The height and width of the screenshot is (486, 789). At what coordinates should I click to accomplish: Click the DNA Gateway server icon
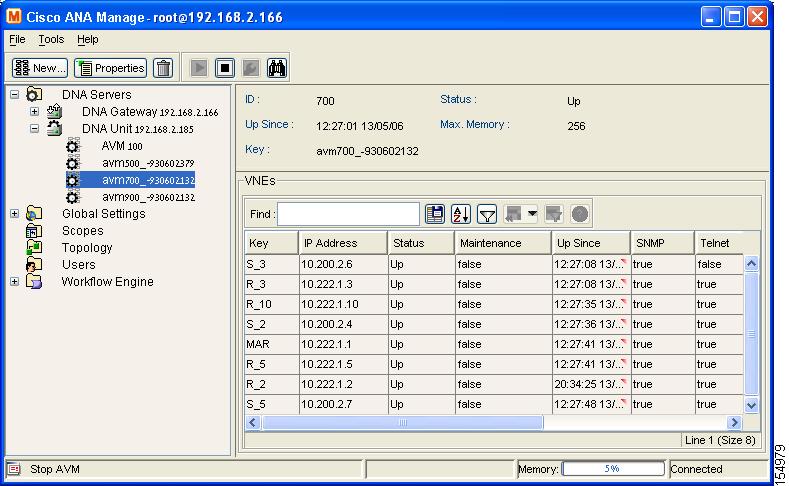[54, 111]
